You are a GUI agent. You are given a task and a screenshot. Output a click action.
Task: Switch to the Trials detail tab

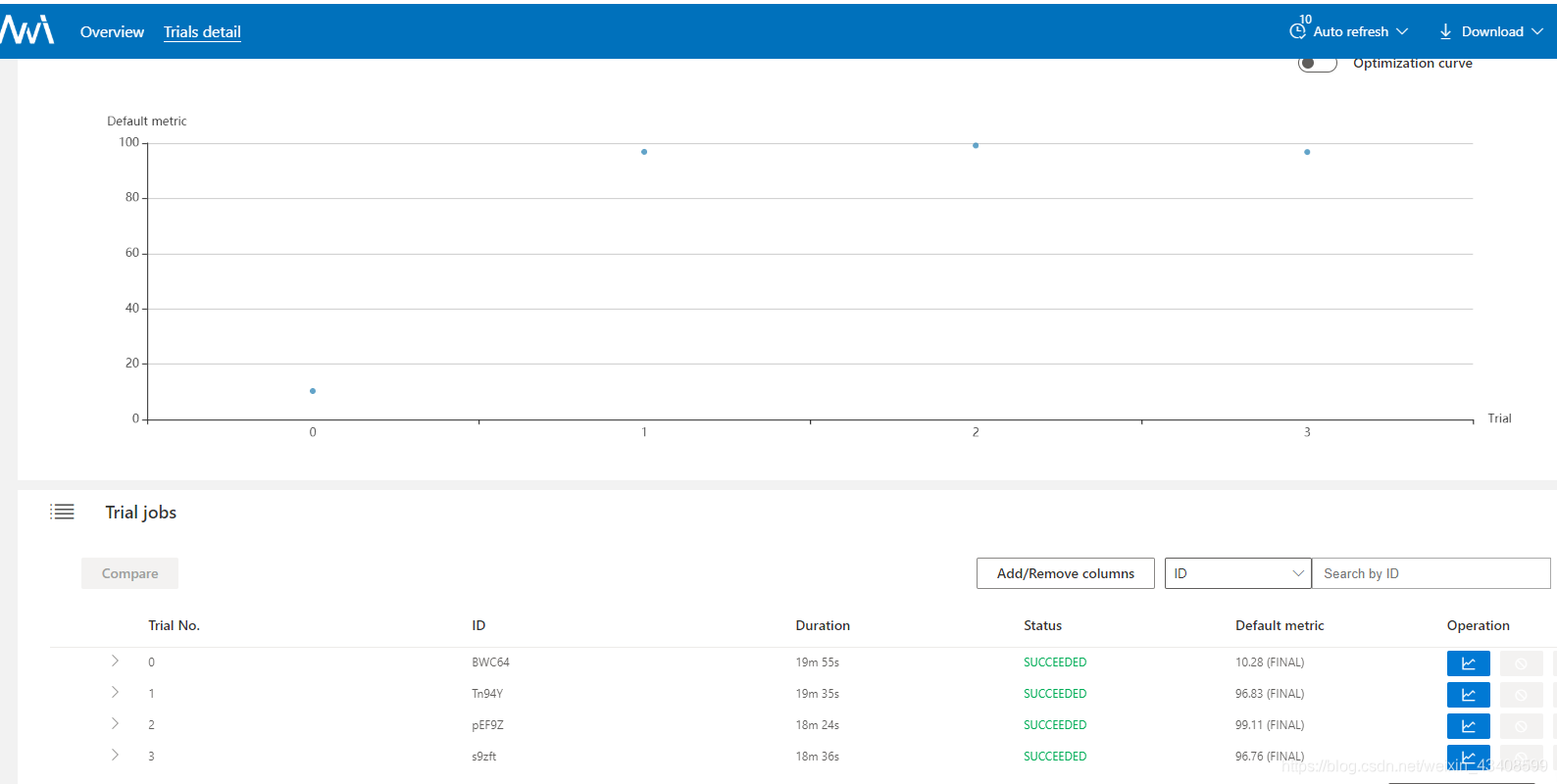pyautogui.click(x=202, y=31)
